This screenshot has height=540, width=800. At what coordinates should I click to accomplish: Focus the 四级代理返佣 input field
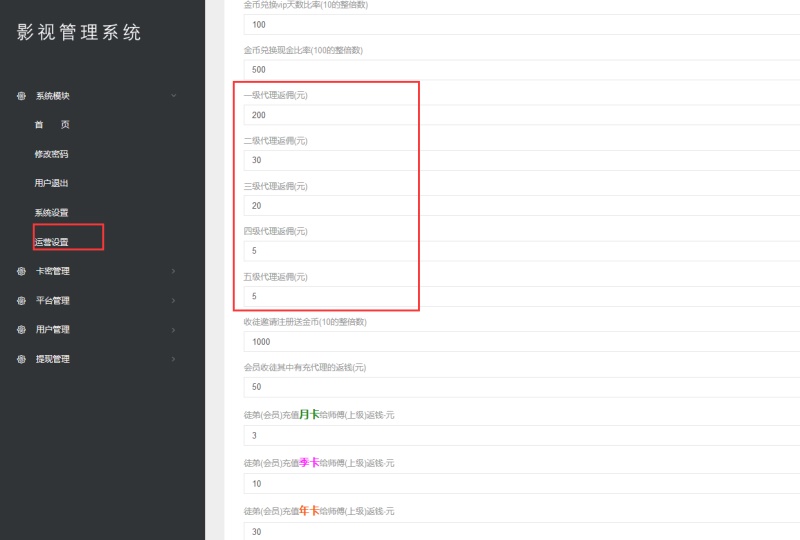(521, 251)
